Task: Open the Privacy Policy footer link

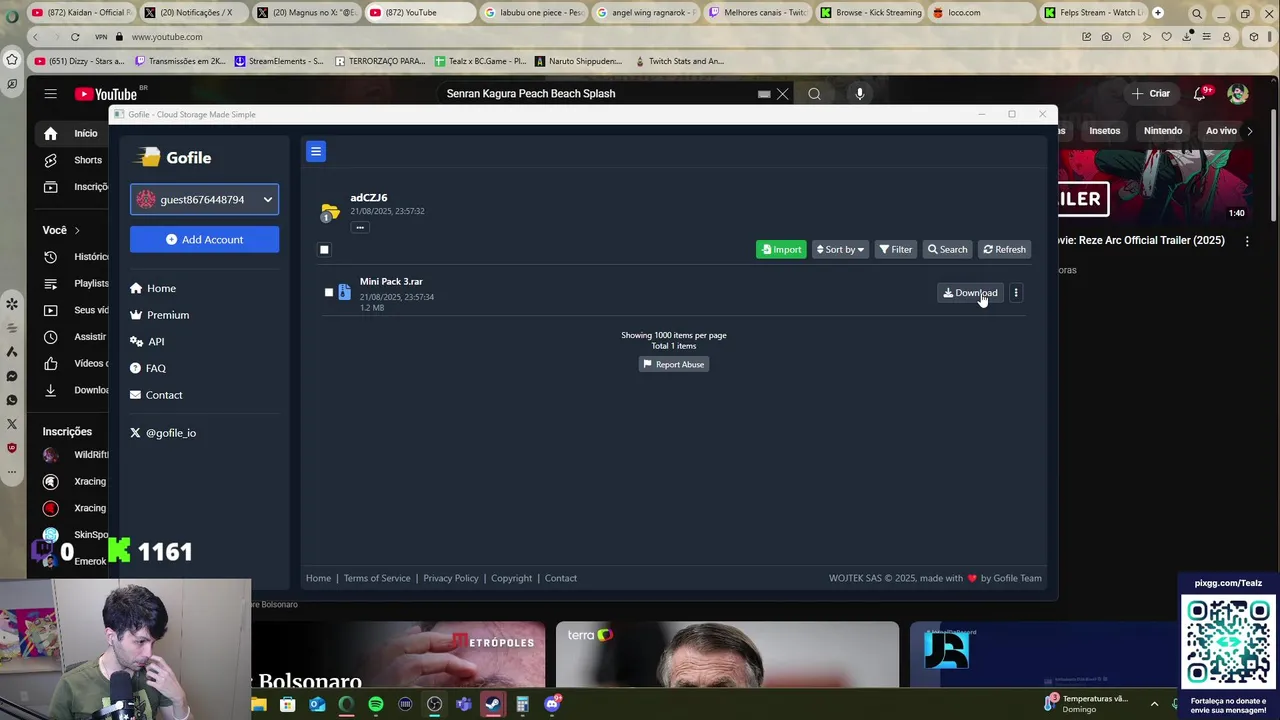Action: point(451,578)
